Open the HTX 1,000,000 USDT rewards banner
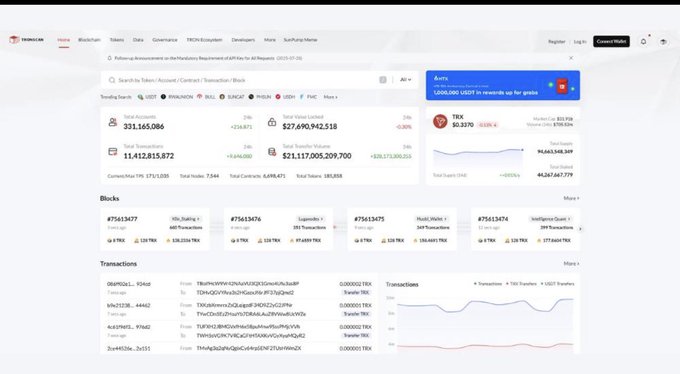The width and height of the screenshot is (680, 374). pos(503,85)
